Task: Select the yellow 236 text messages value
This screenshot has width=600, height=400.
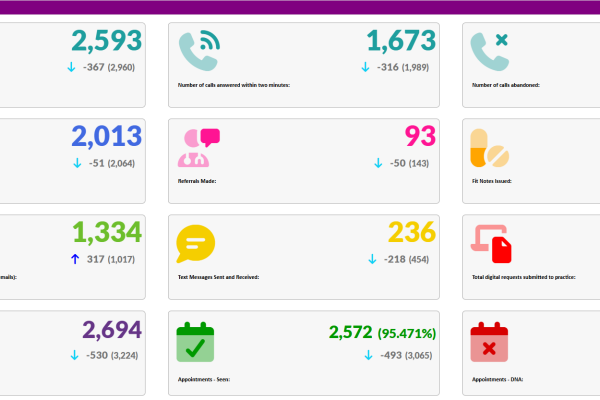Action: pos(412,232)
